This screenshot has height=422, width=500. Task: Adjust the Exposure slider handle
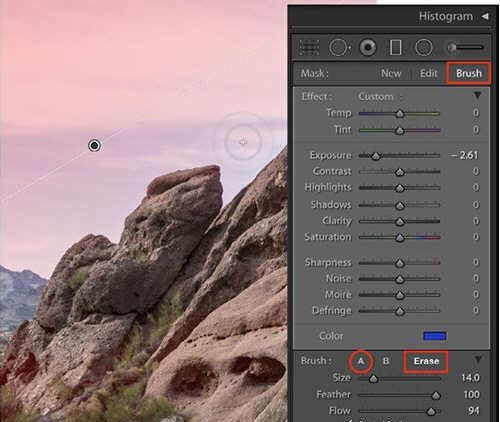[376, 156]
